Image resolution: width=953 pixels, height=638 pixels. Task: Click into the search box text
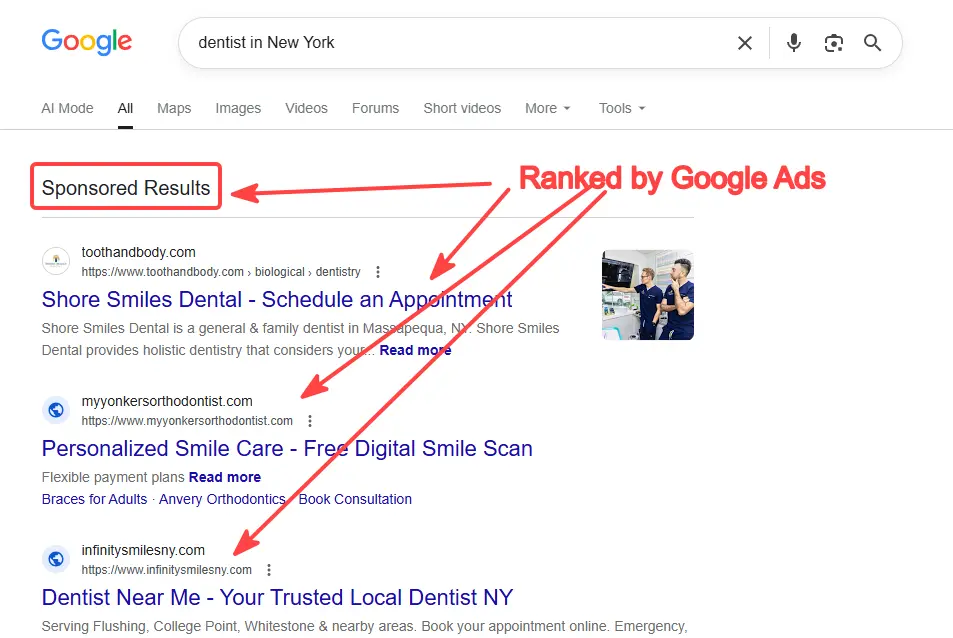(x=266, y=43)
